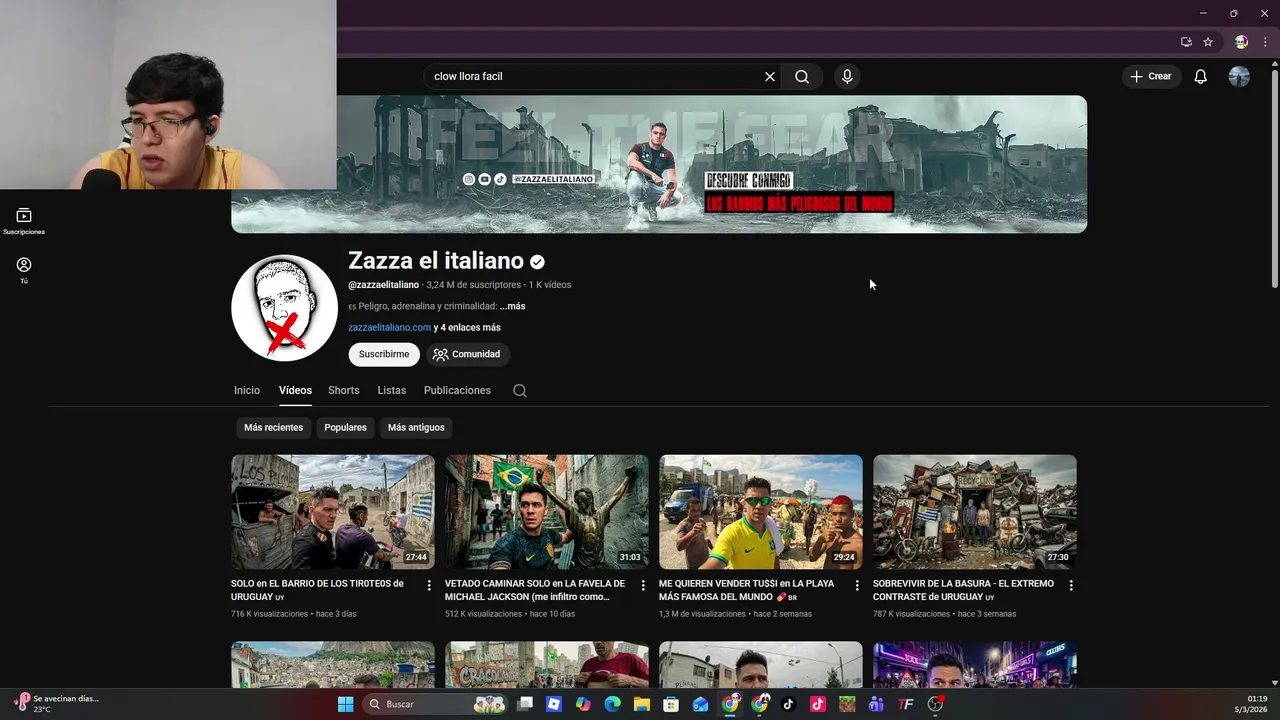Screen dimensions: 1280x720
Task: Open the Comunidad button
Action: pos(468,354)
